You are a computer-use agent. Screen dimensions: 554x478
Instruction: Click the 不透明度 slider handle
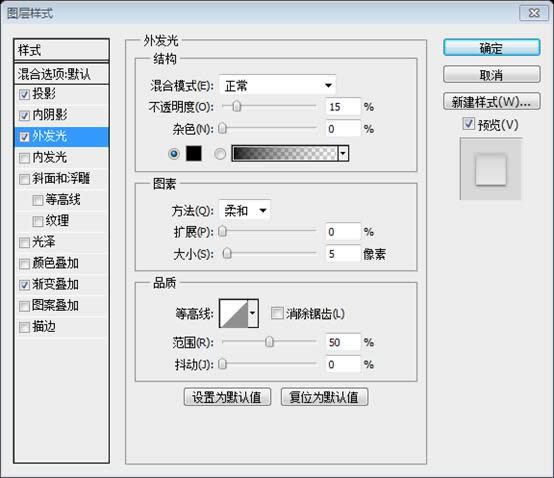point(237,106)
